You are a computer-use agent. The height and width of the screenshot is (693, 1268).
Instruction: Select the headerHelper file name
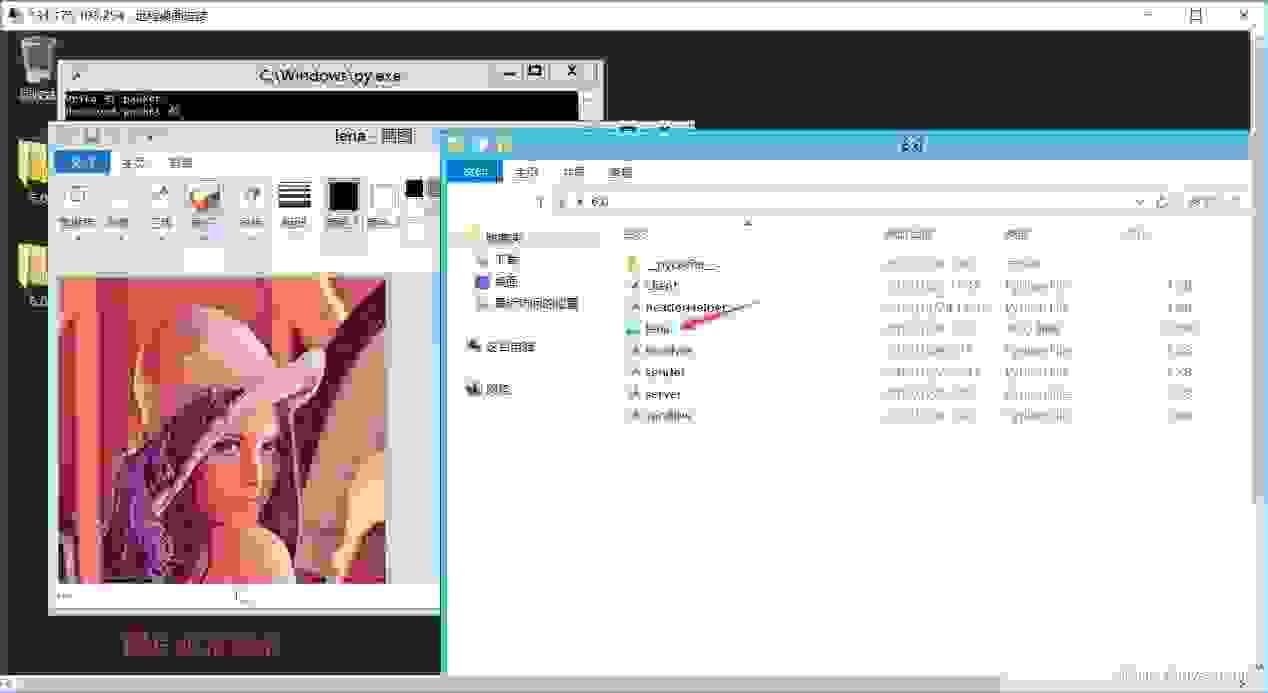[x=686, y=307]
